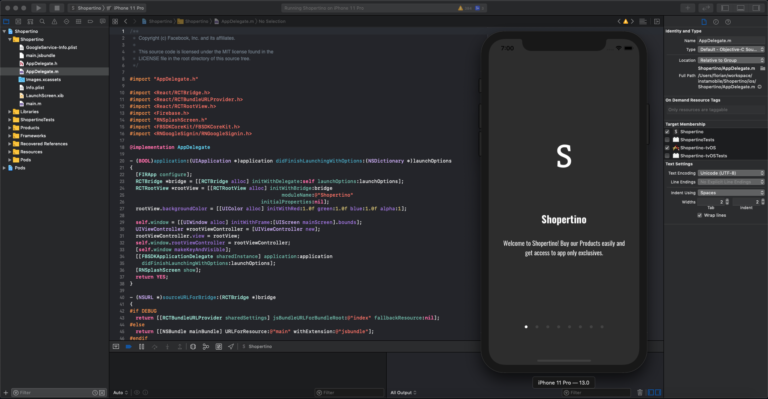Open Location dropdown Relative to Group

pyautogui.click(x=731, y=60)
